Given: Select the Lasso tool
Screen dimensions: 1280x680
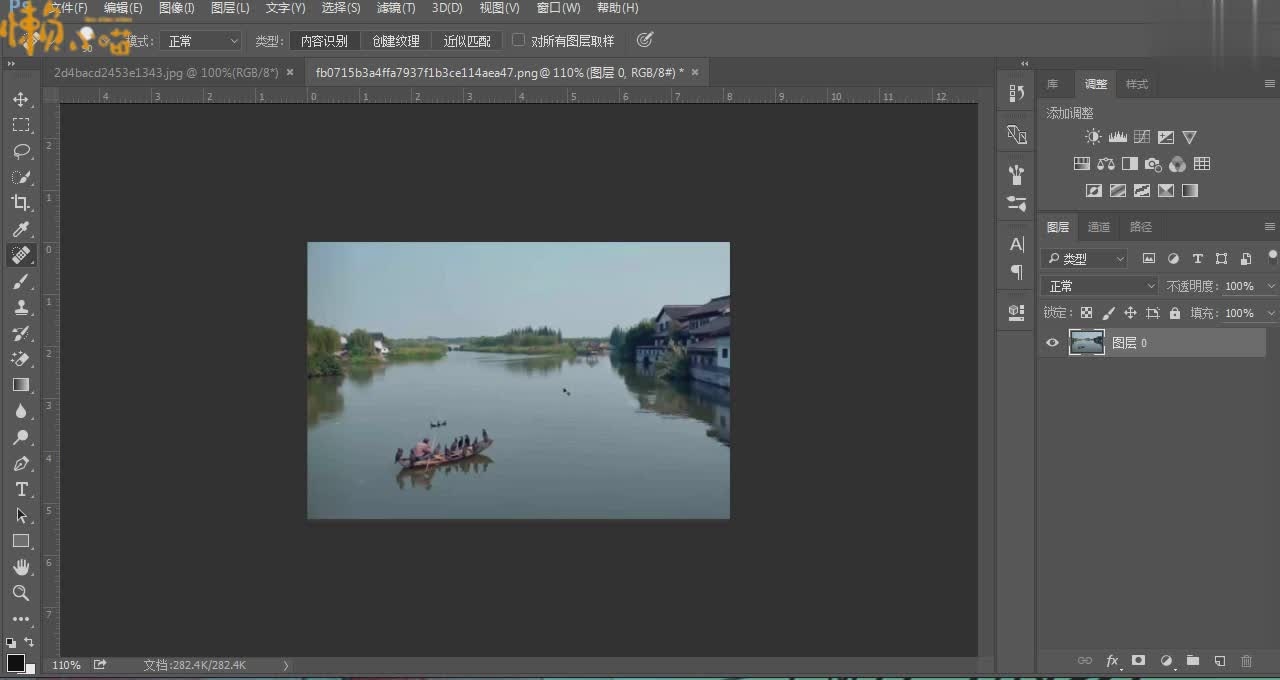Looking at the screenshot, I should point(20,151).
